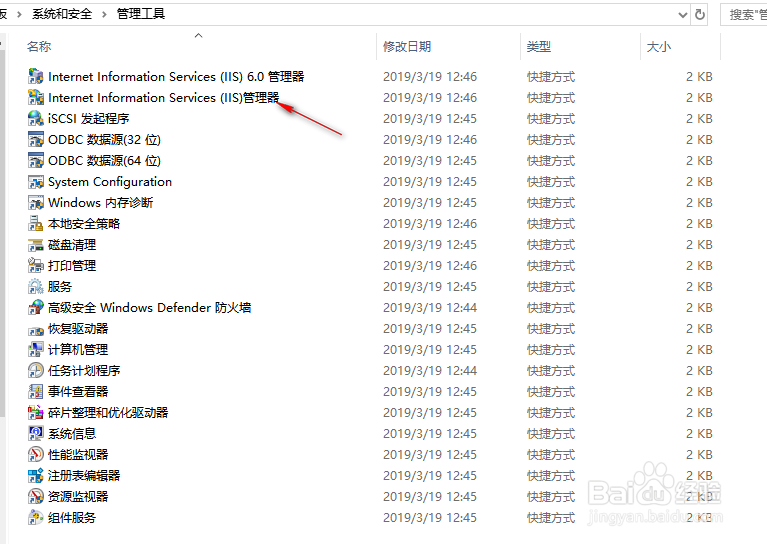767x544 pixels.
Task: Click the 2 KB size in 服务 row
Action: click(699, 287)
